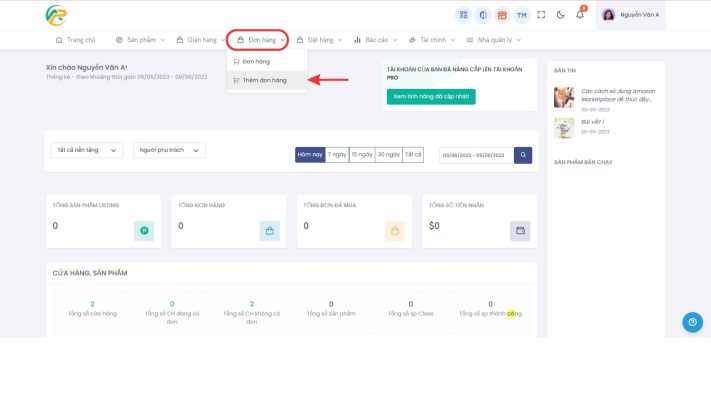This screenshot has width=711, height=400.
Task: Select the 'Hôm nay' date filter
Action: [310, 155]
